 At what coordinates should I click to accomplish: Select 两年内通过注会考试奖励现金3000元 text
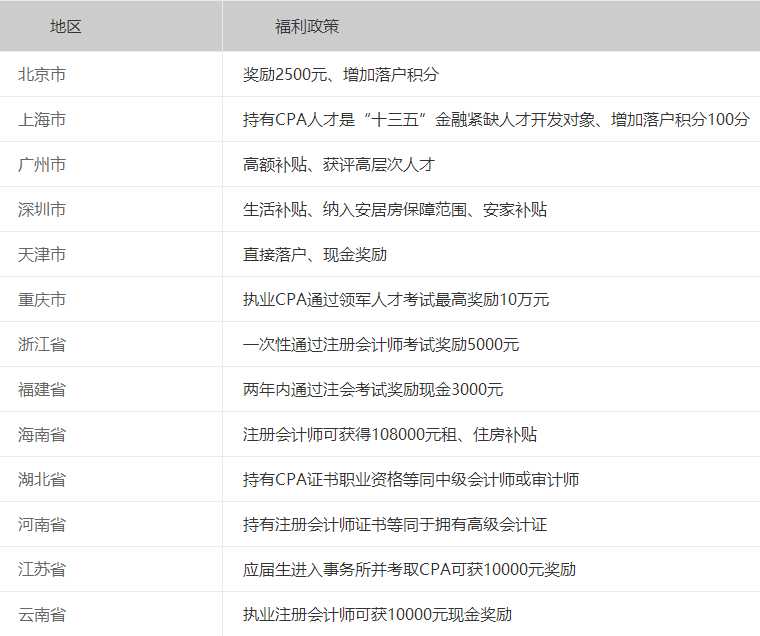372,389
